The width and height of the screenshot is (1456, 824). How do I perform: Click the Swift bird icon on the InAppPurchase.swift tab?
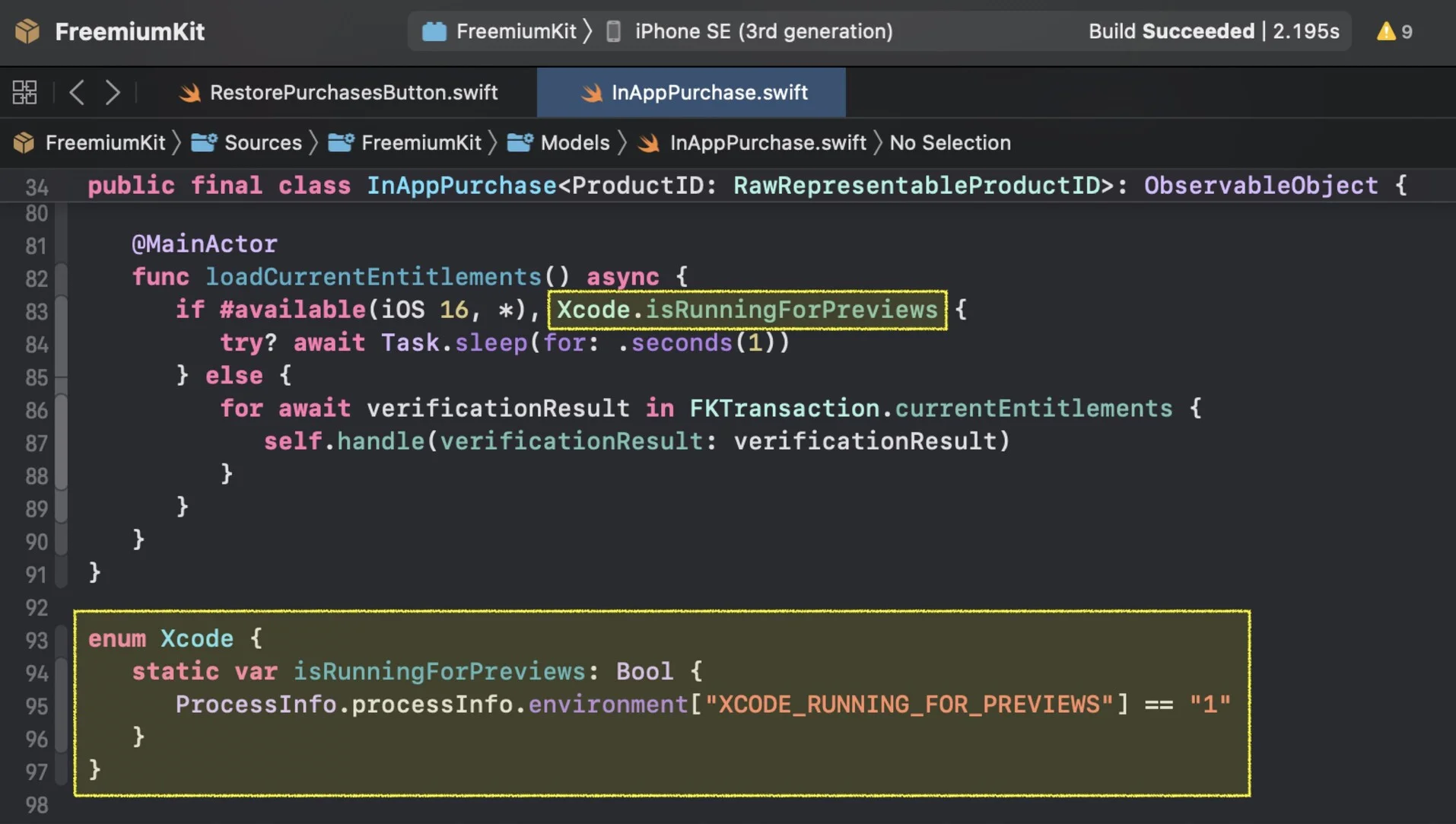591,92
